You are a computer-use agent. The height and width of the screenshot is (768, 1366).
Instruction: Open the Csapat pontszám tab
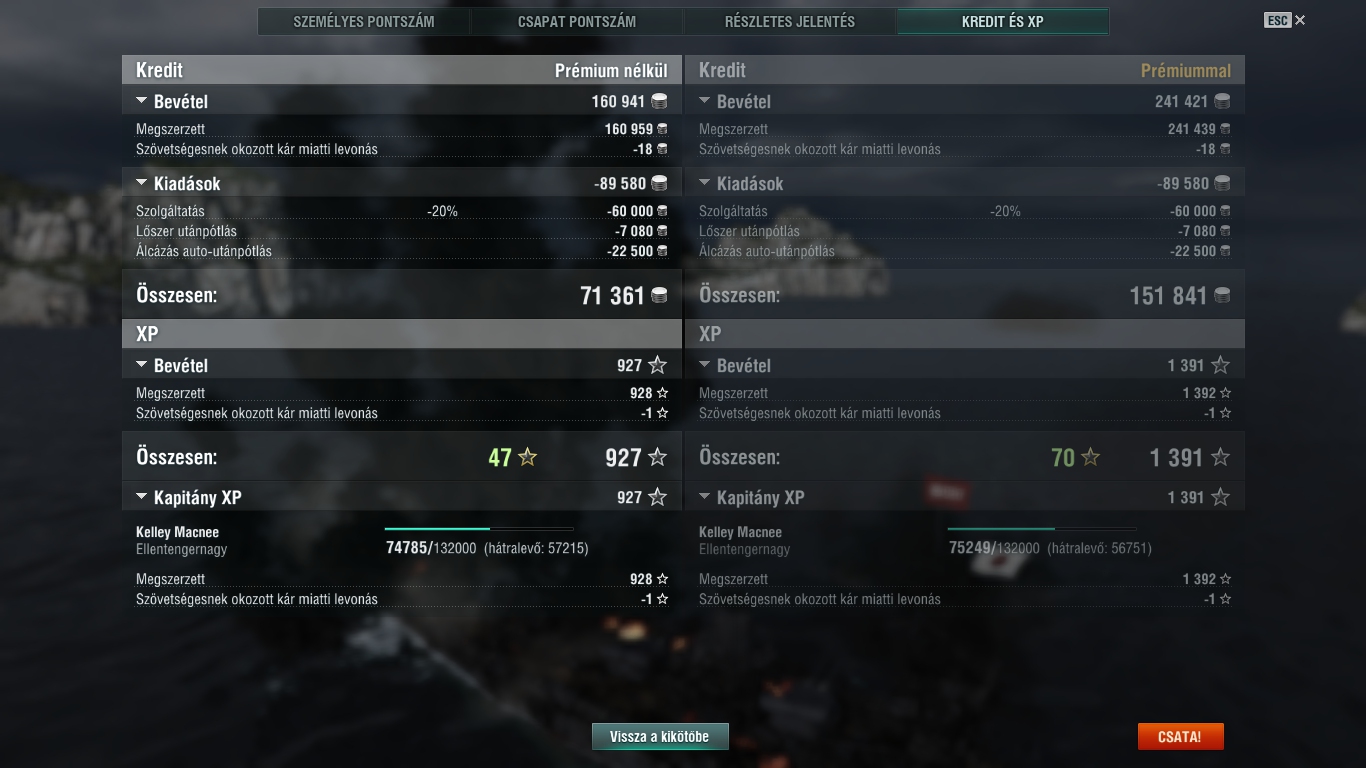[577, 21]
